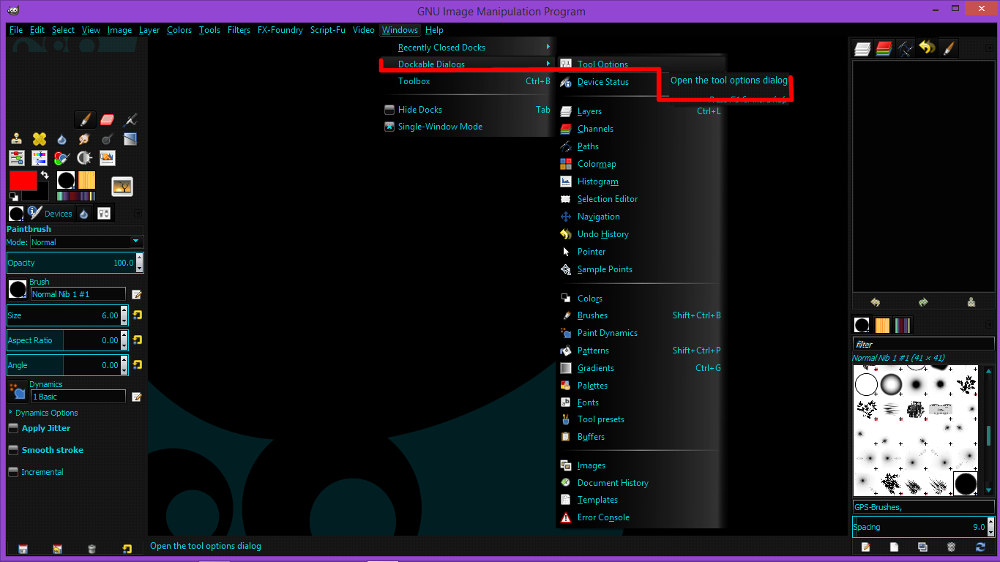The width and height of the screenshot is (1000, 562).
Task: Open Undo History tab in right dock
Action: pyautogui.click(x=927, y=48)
